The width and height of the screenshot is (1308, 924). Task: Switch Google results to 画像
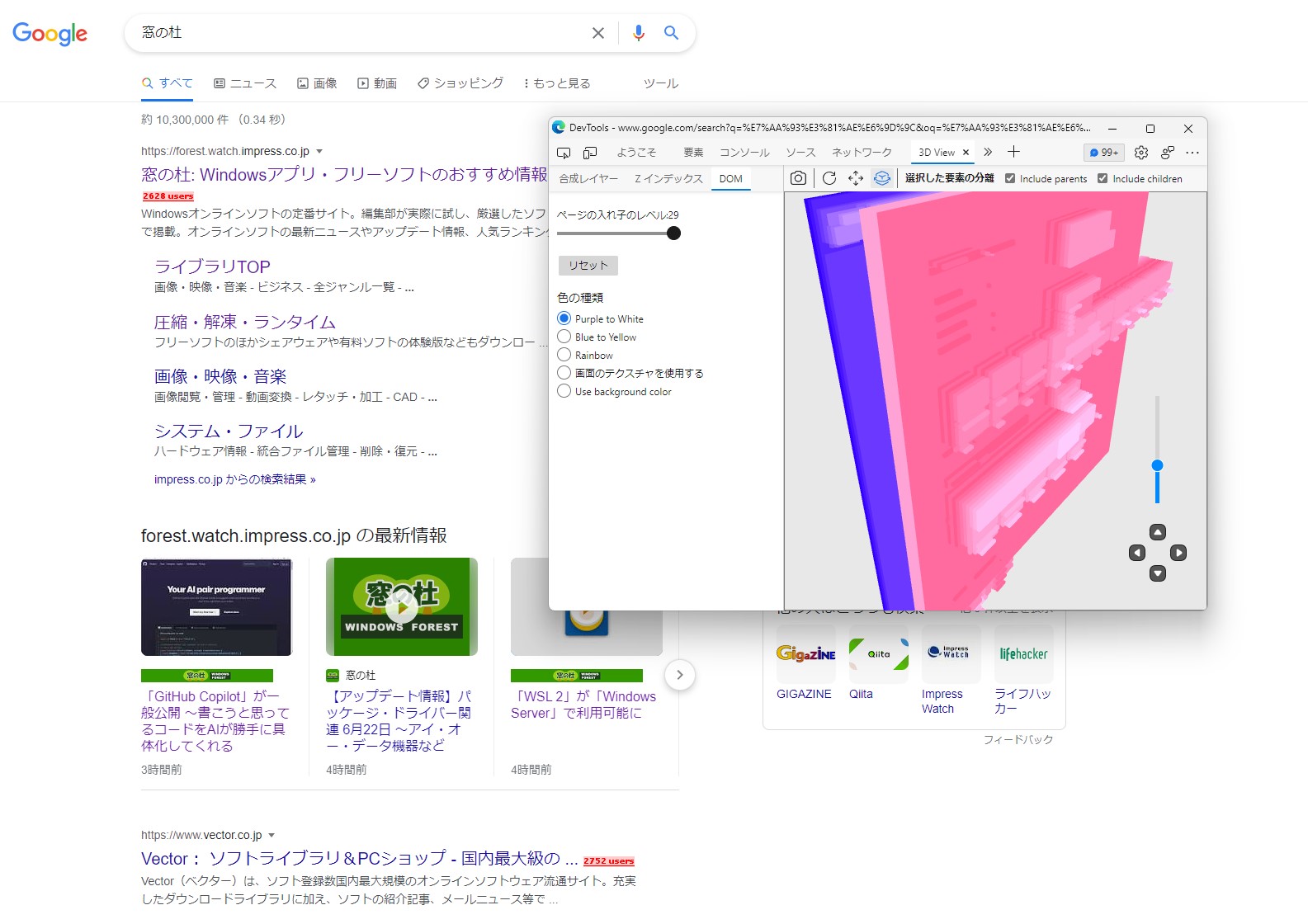pyautogui.click(x=317, y=83)
